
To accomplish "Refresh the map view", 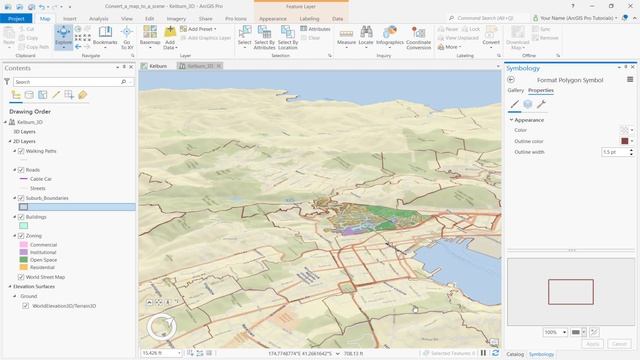I will [x=496, y=353].
